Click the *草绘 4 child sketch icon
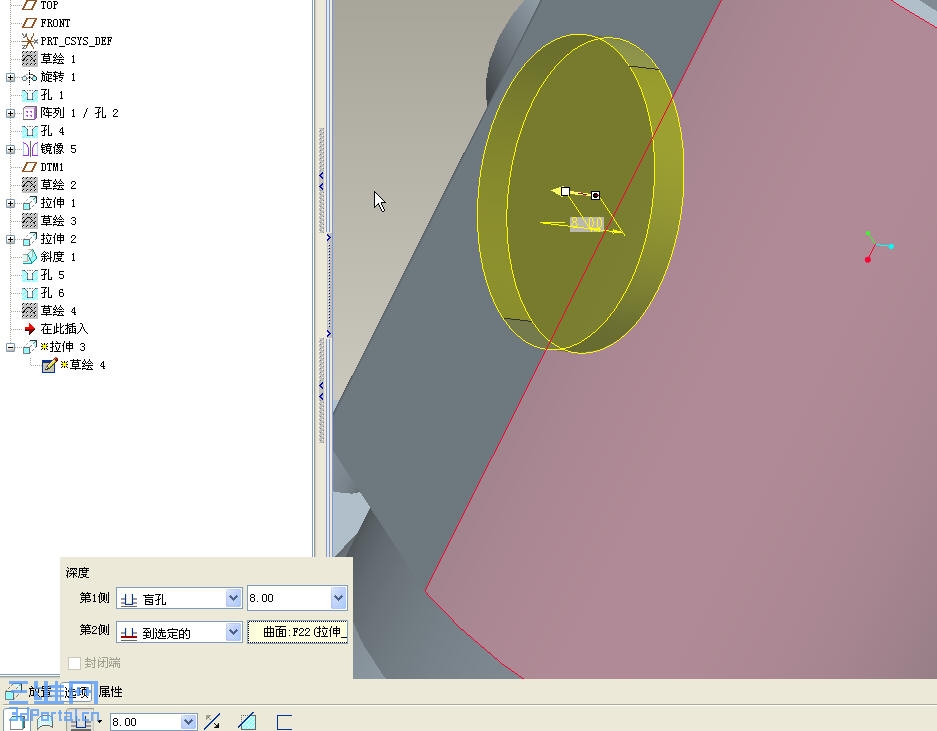 [x=50, y=365]
